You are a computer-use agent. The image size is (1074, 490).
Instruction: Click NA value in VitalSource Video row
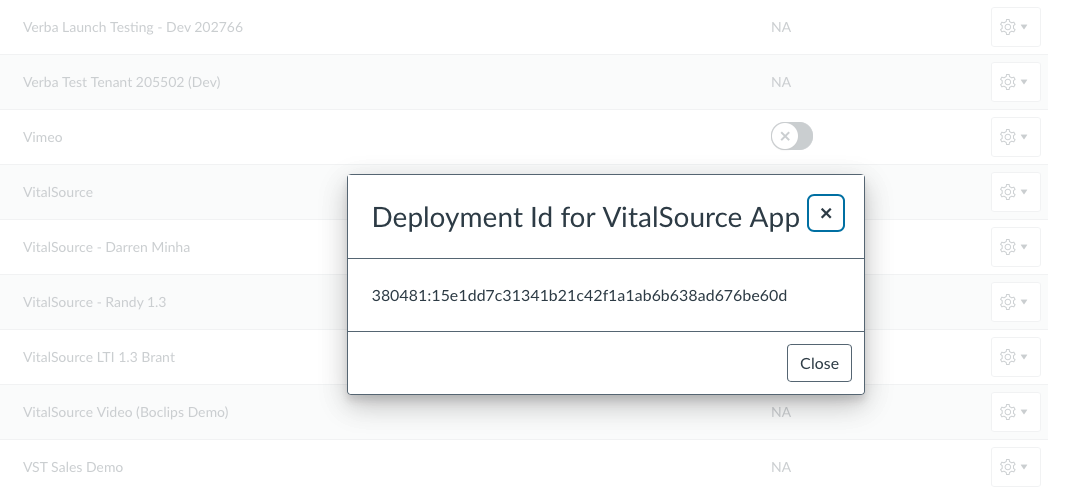[x=781, y=412]
